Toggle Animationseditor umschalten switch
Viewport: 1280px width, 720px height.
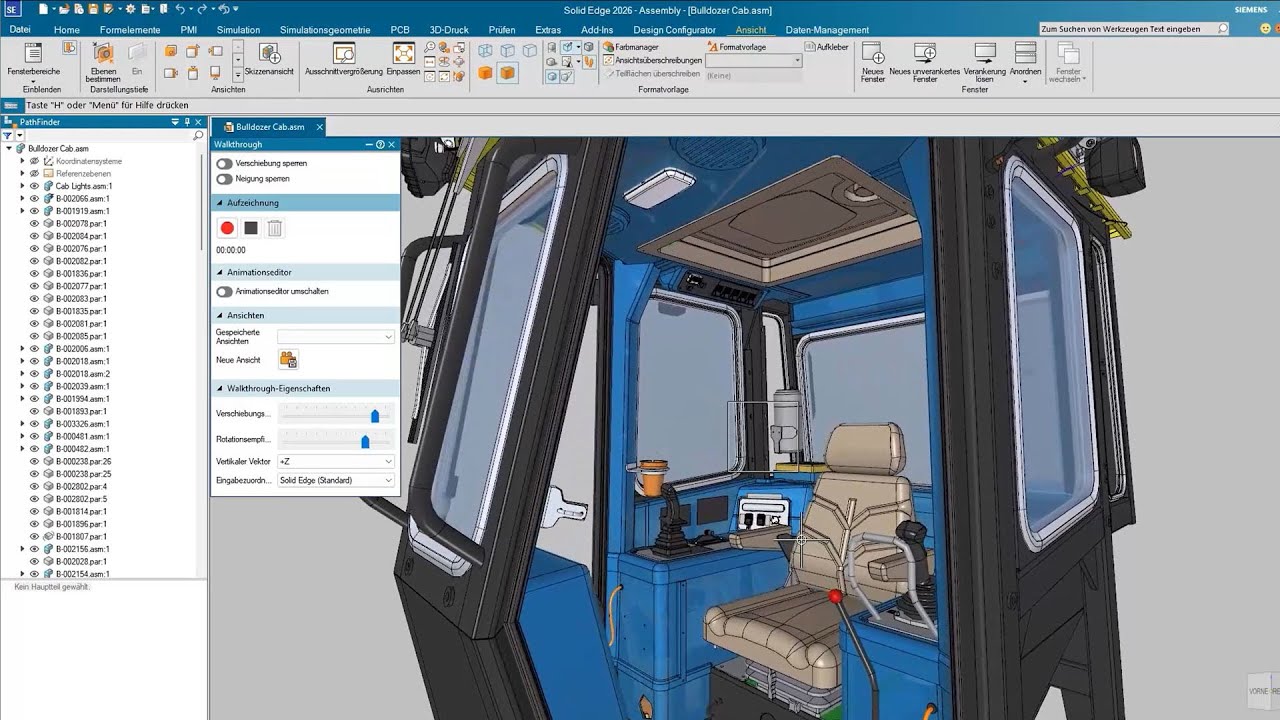click(x=224, y=292)
